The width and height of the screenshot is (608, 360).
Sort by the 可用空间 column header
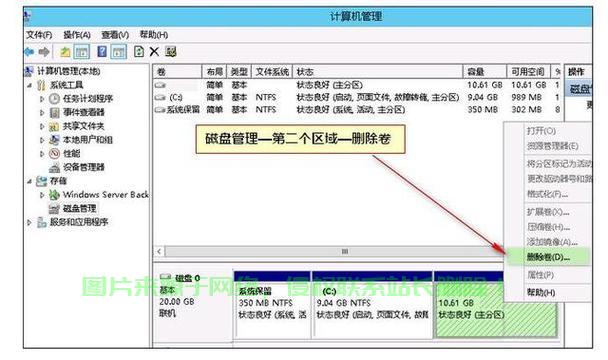click(x=529, y=72)
